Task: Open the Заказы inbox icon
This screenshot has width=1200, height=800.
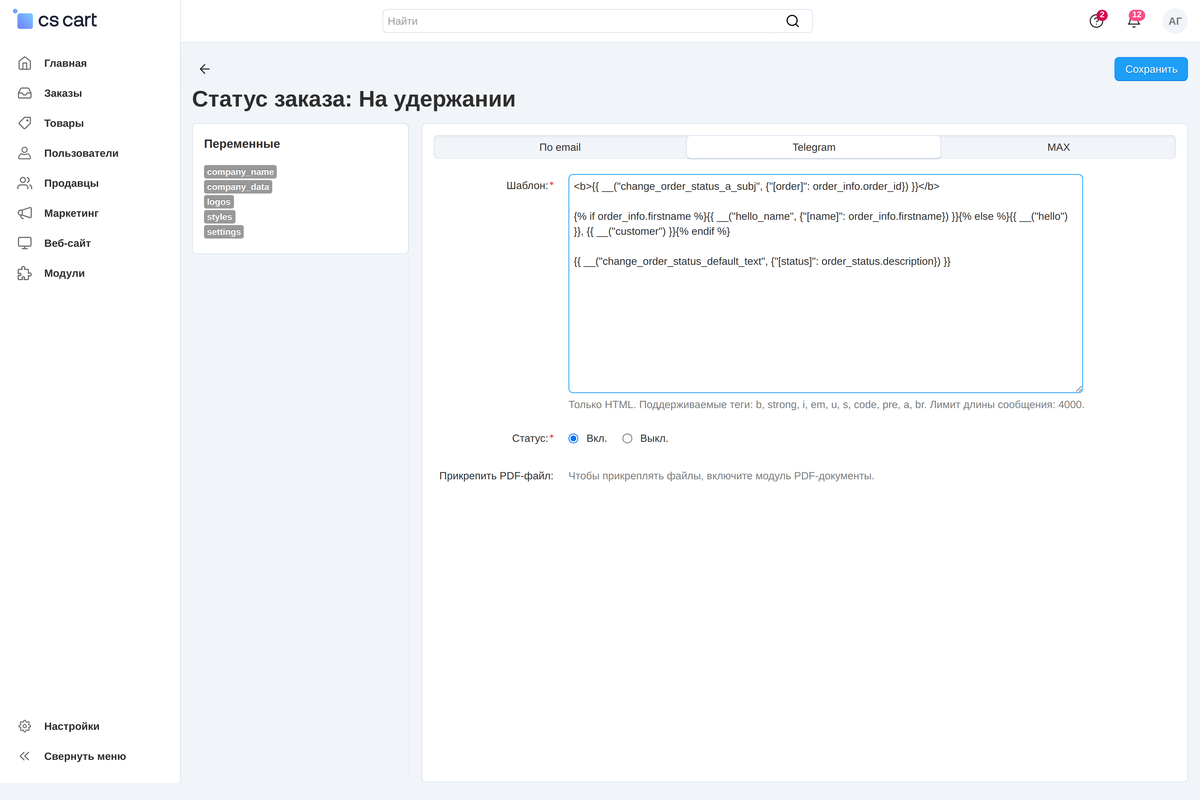Action: 25,93
